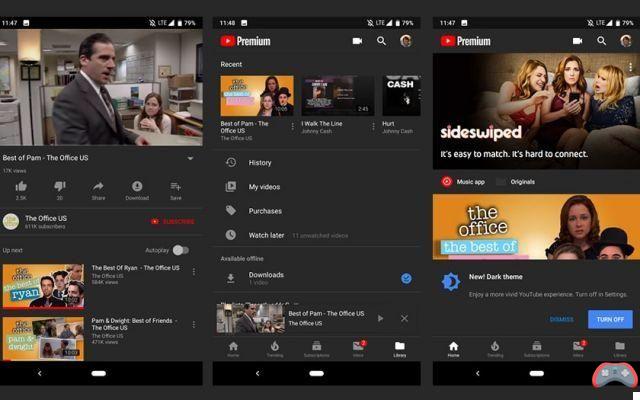Image resolution: width=640 pixels, height=400 pixels.
Task: Open The Office US channel avatar
Action: [x=11, y=222]
